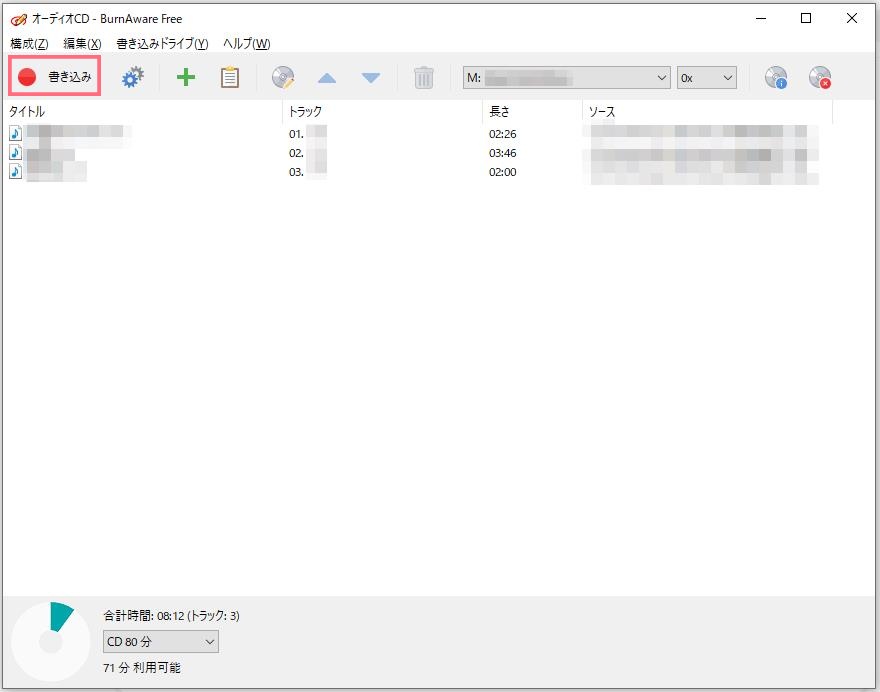Click the erase disc icon with red mark
The height and width of the screenshot is (692, 880).
tap(822, 76)
